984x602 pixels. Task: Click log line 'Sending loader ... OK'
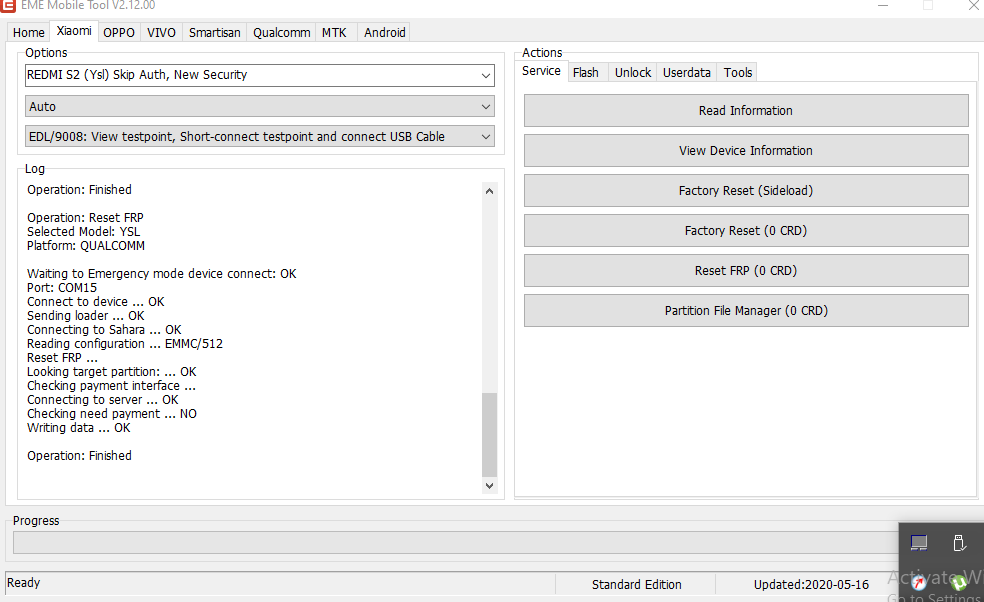(x=85, y=316)
